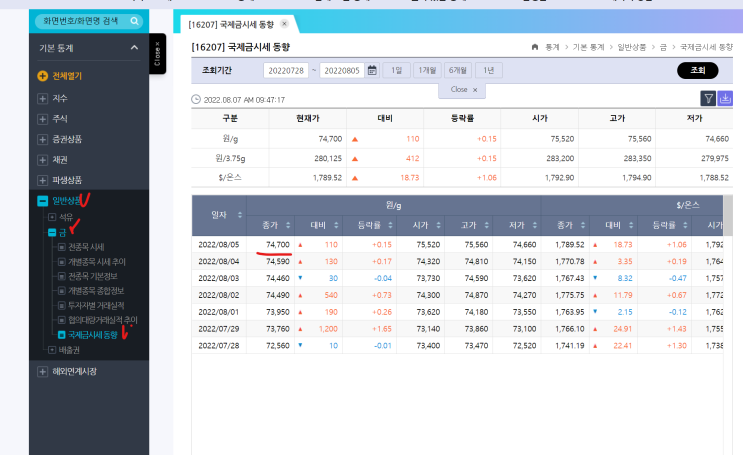
Task: Close the 국제금시세 동향 tab with X
Action: click(284, 24)
